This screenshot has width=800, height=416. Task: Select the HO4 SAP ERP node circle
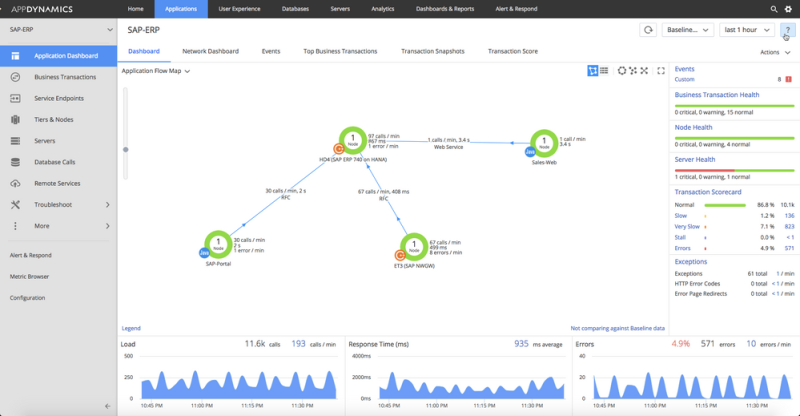point(353,140)
